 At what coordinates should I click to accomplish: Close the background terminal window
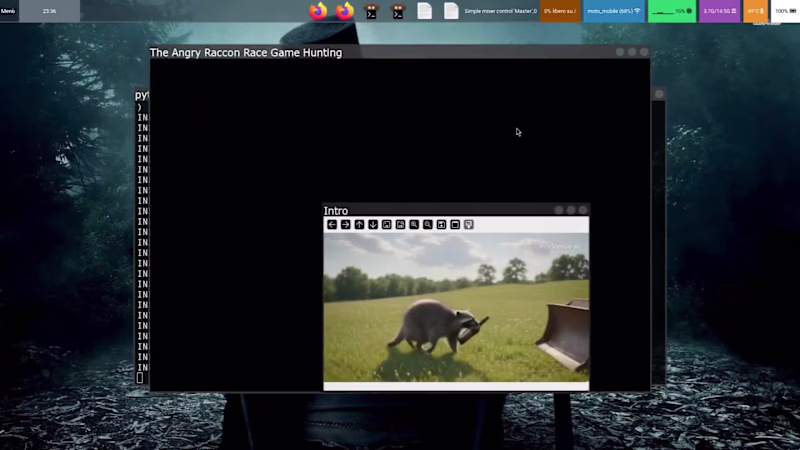tap(659, 94)
